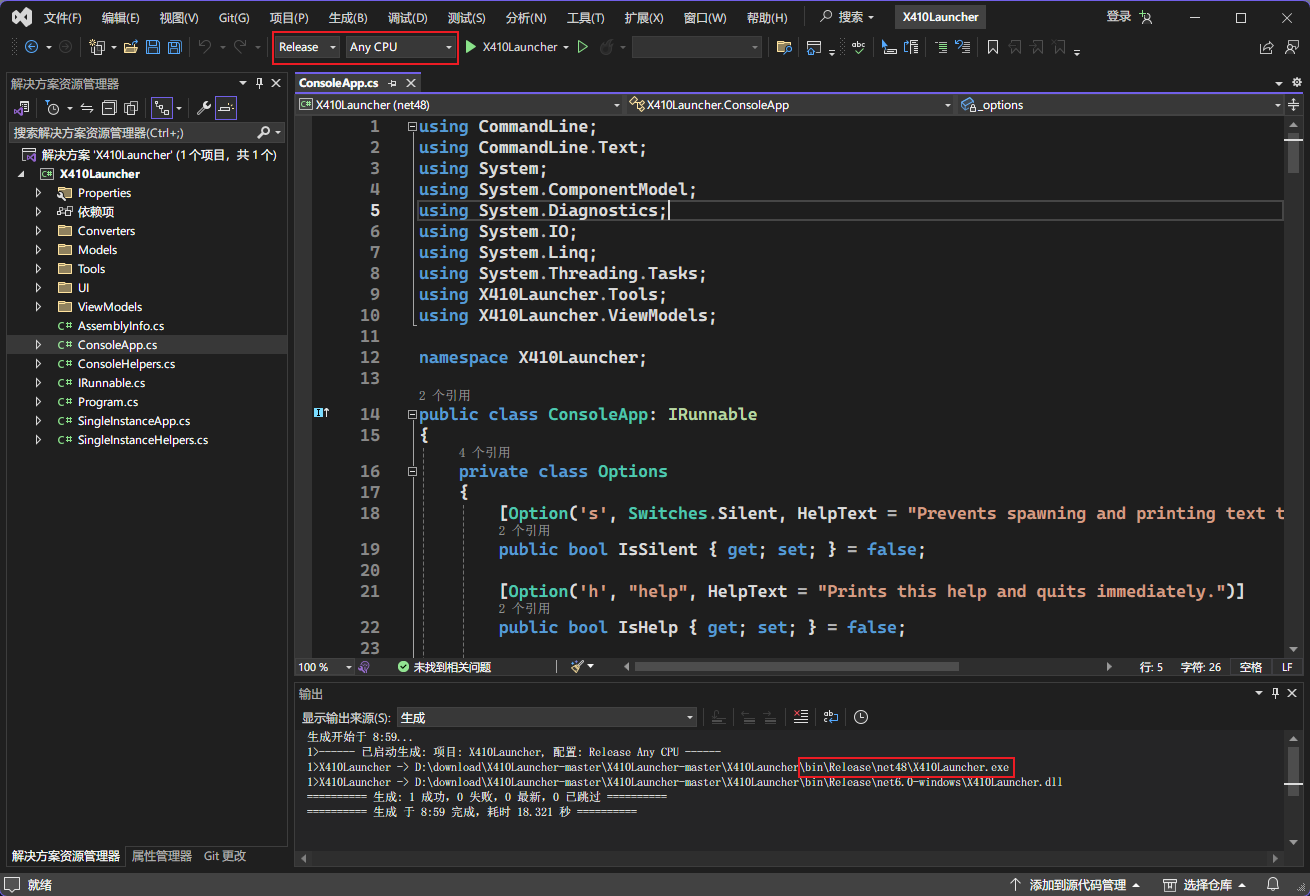This screenshot has width=1310, height=896.
Task: Click the share icon at top right
Action: coord(1266,47)
